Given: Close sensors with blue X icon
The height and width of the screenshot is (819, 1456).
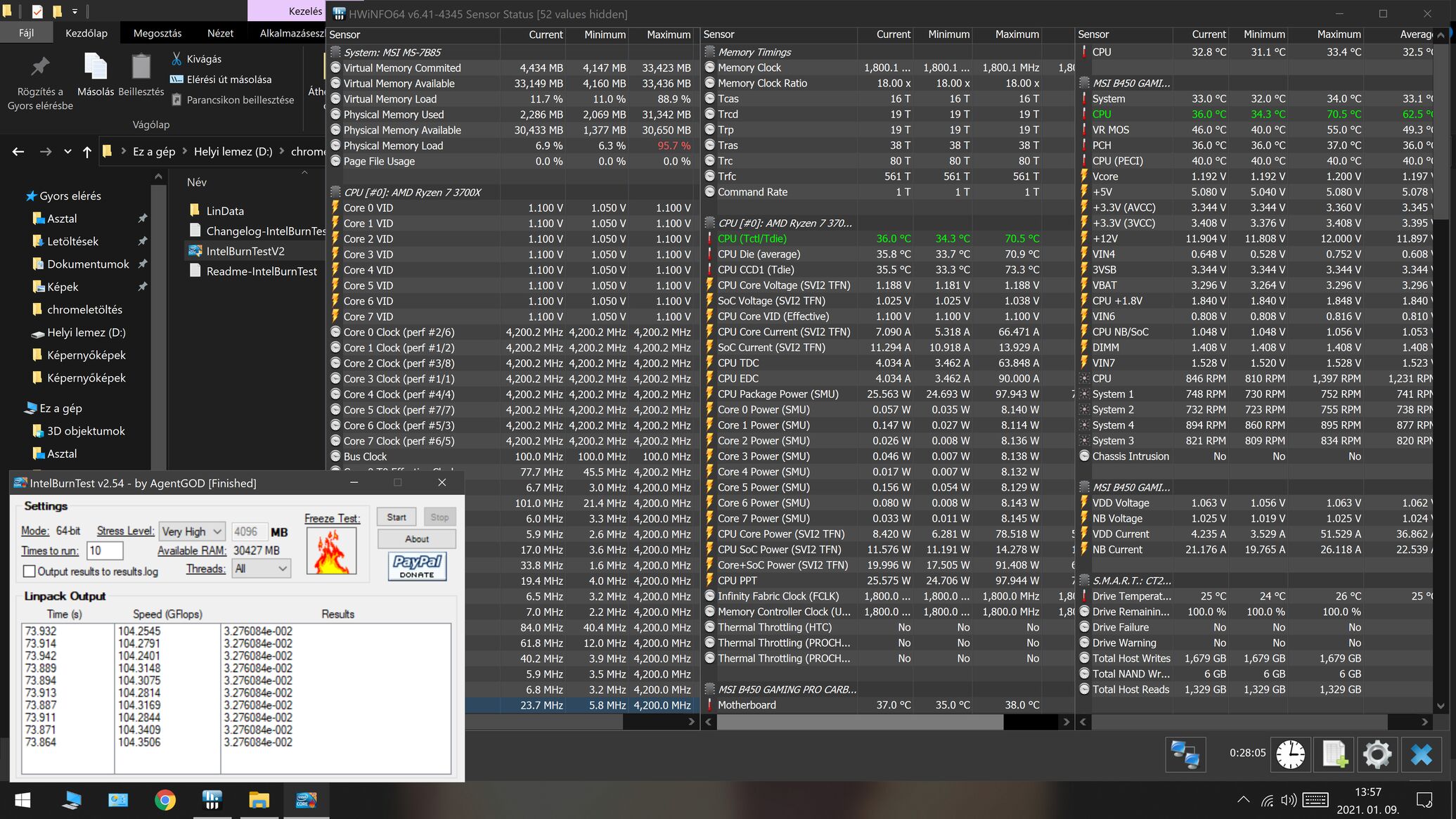Looking at the screenshot, I should pyautogui.click(x=1421, y=754).
